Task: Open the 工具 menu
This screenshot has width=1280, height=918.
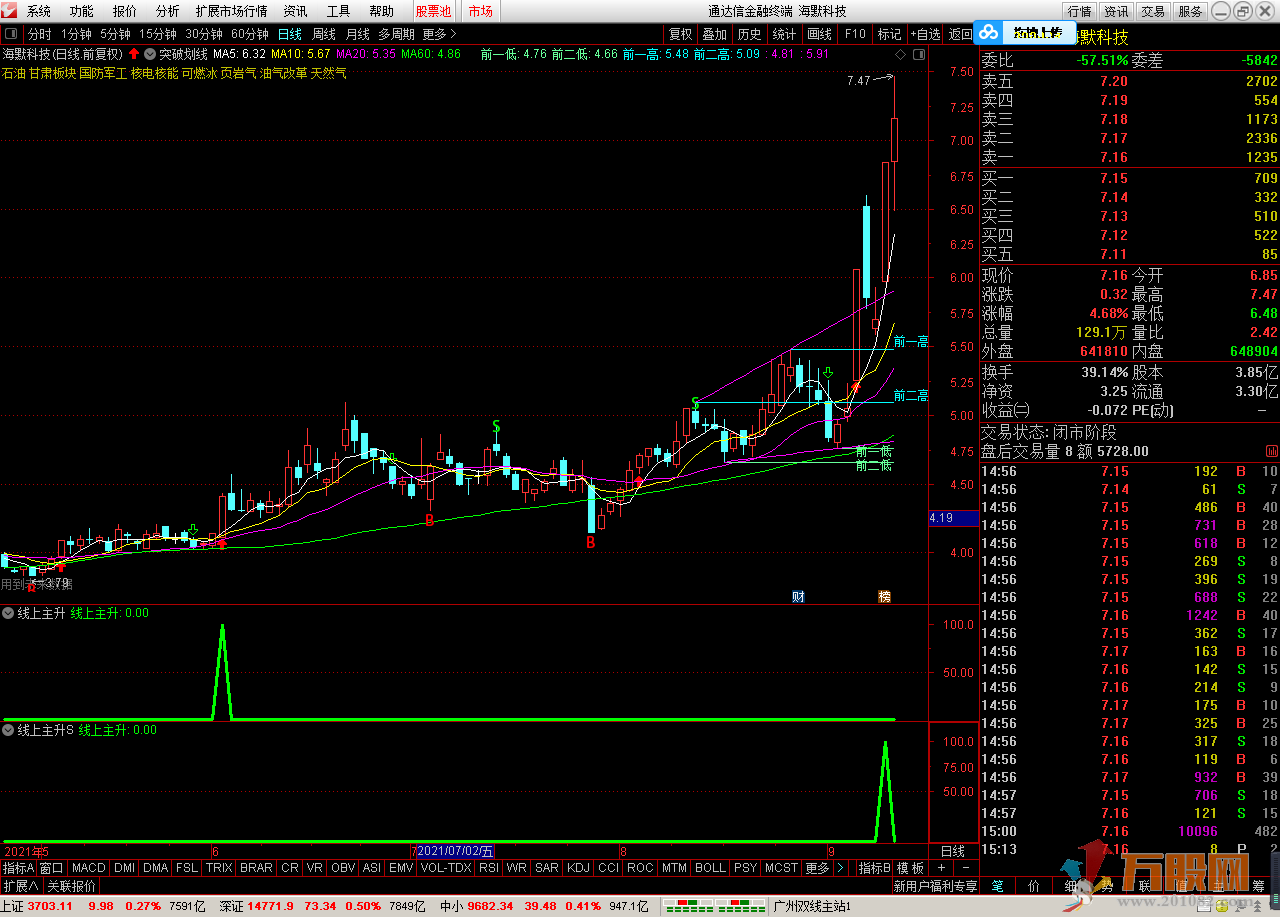Action: click(x=338, y=11)
